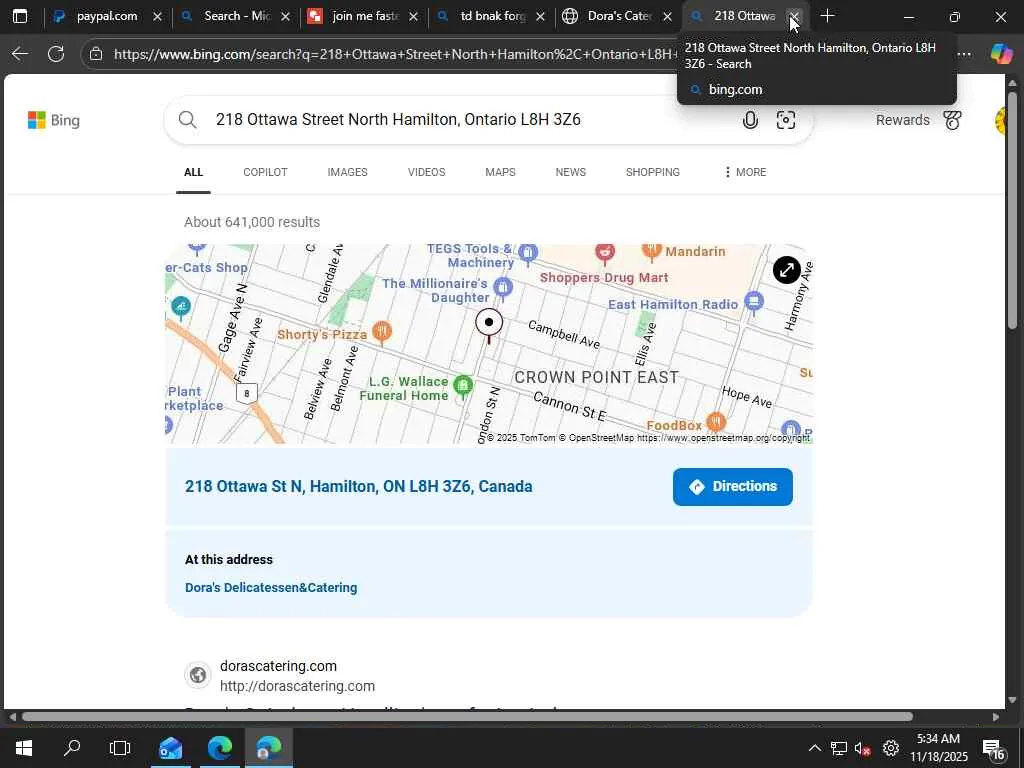The image size is (1024, 768).
Task: Select the ALL results tab
Action: click(193, 172)
